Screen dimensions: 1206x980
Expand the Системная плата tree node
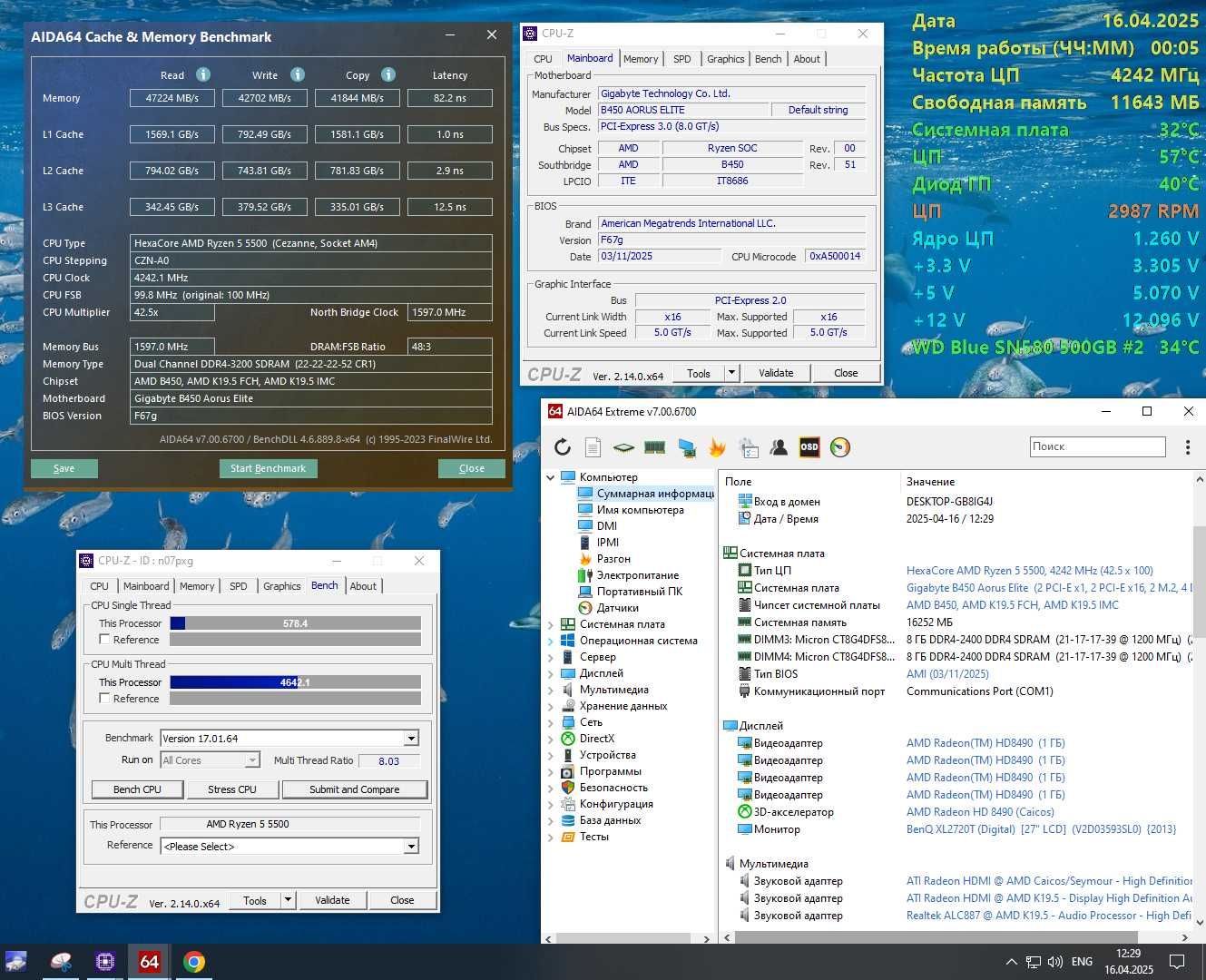(550, 624)
